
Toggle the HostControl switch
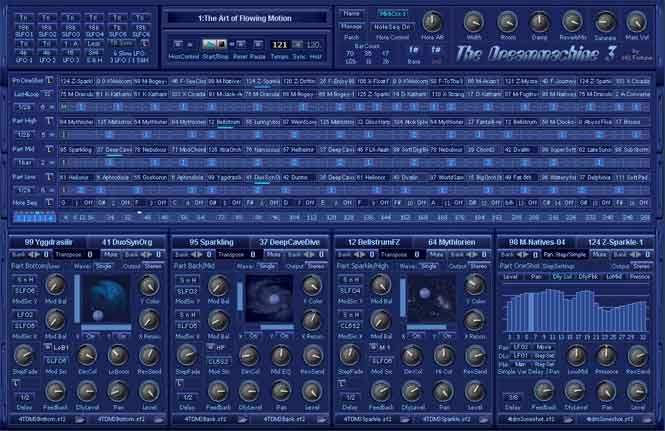(x=179, y=44)
